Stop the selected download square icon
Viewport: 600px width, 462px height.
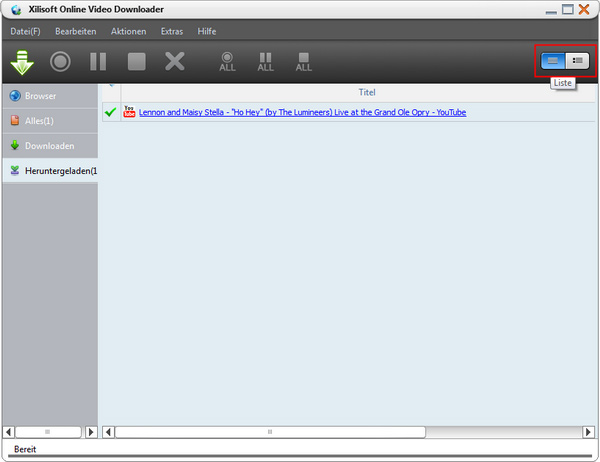(137, 62)
